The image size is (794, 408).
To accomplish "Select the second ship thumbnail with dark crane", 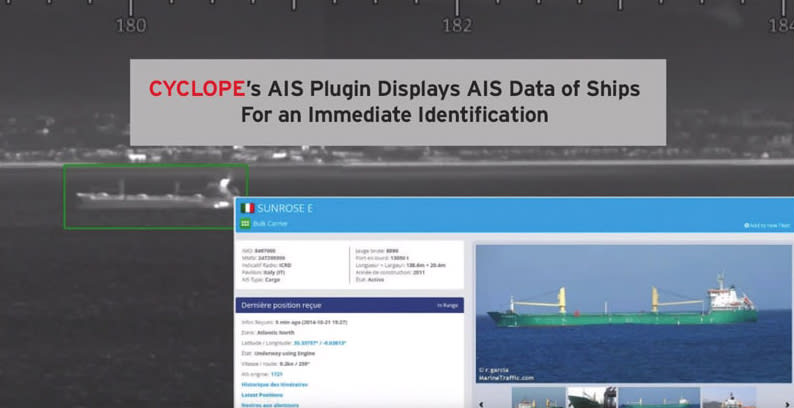I will tap(591, 398).
